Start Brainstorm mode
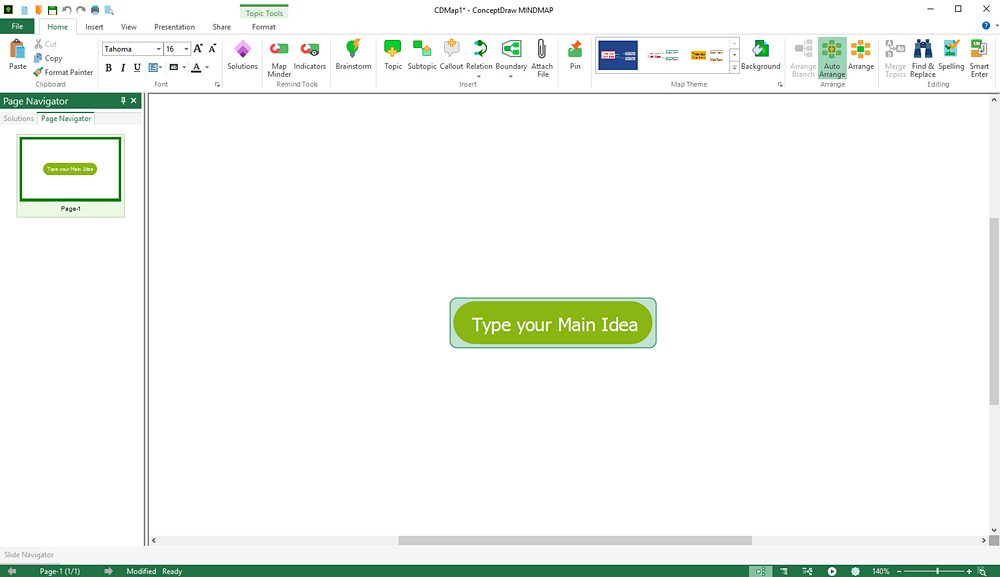 (353, 49)
